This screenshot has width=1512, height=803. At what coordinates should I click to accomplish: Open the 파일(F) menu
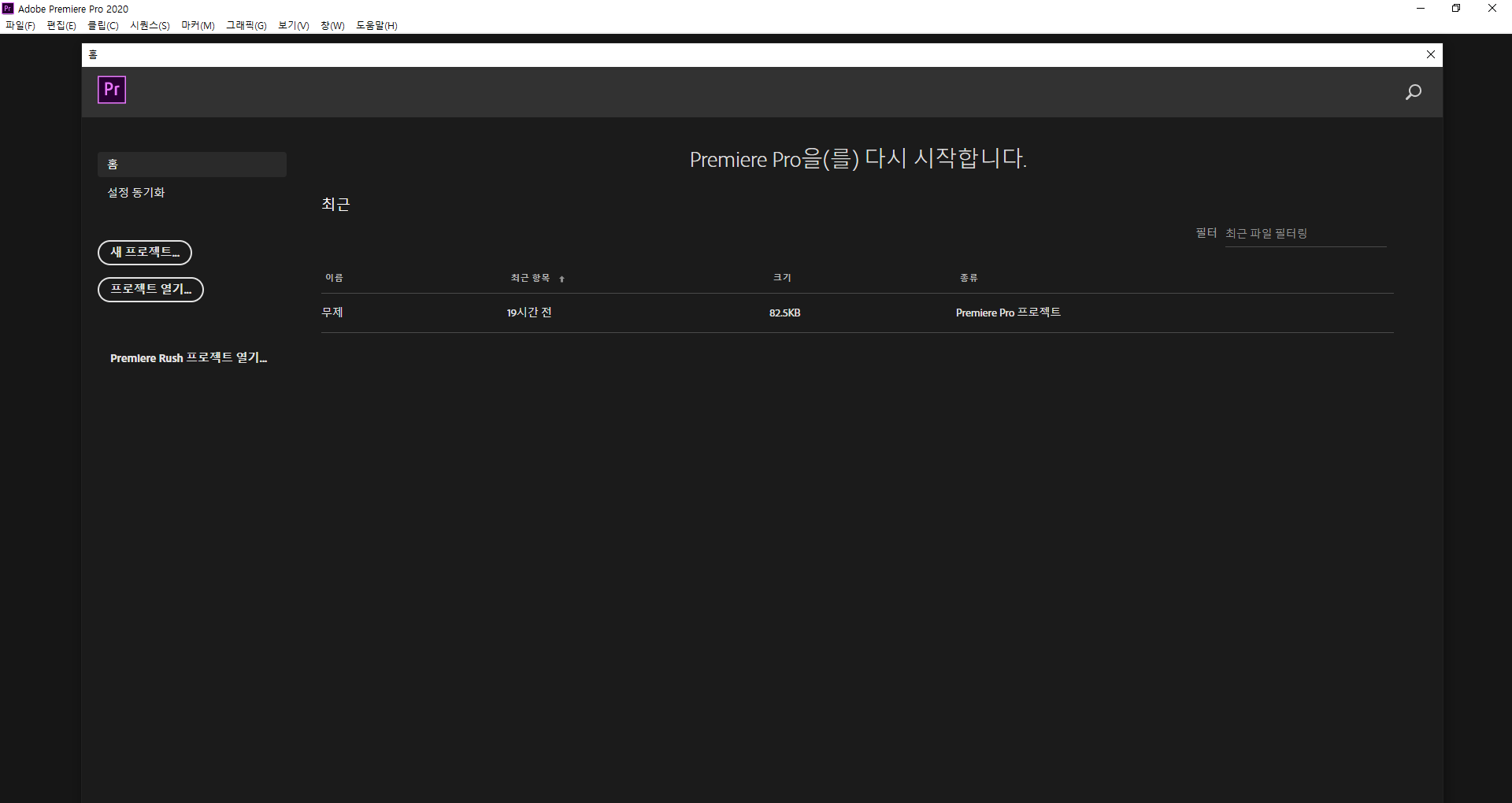pos(20,26)
